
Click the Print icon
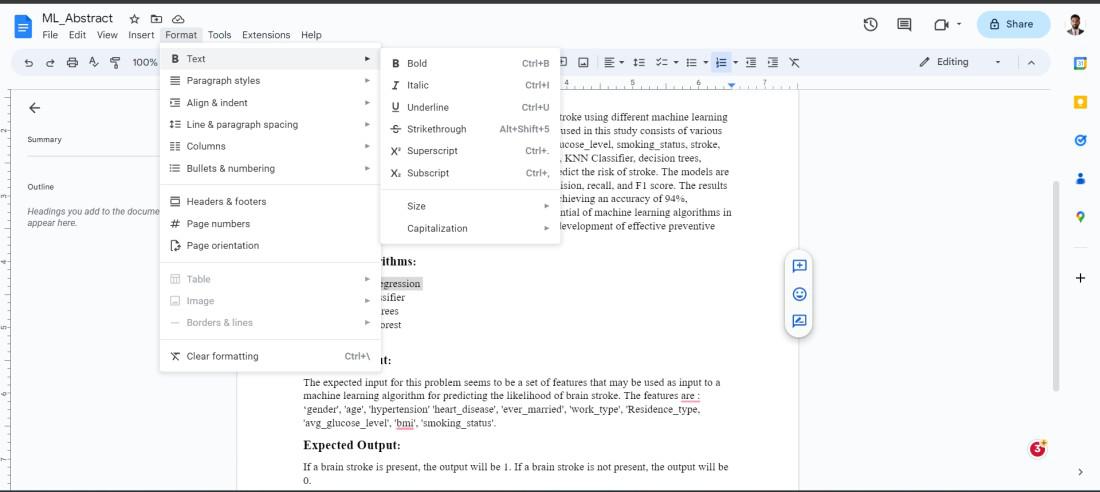[x=72, y=62]
